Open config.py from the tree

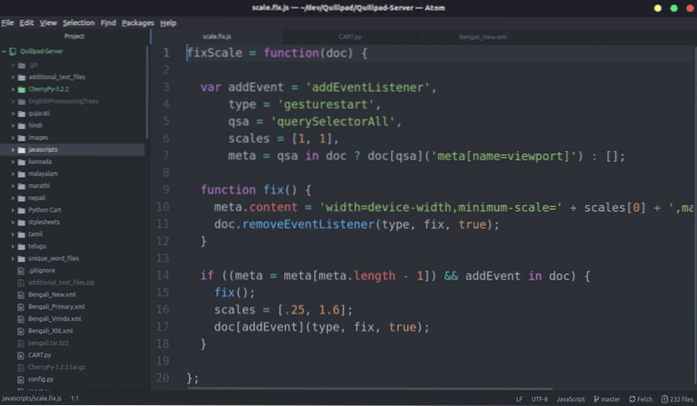(41, 379)
